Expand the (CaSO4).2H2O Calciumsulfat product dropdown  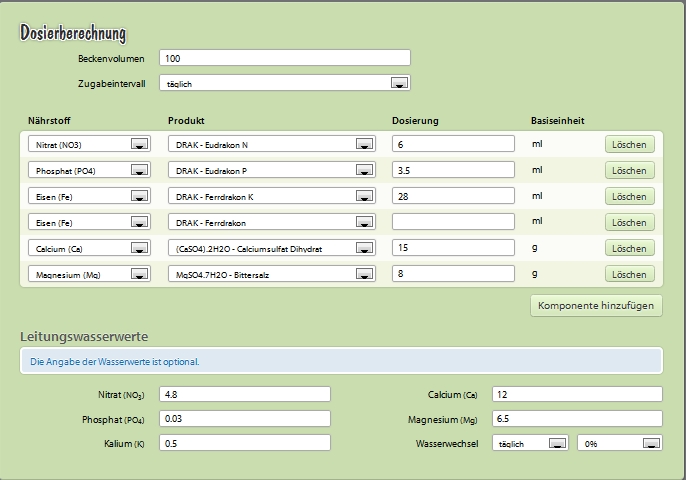pyautogui.click(x=272, y=248)
